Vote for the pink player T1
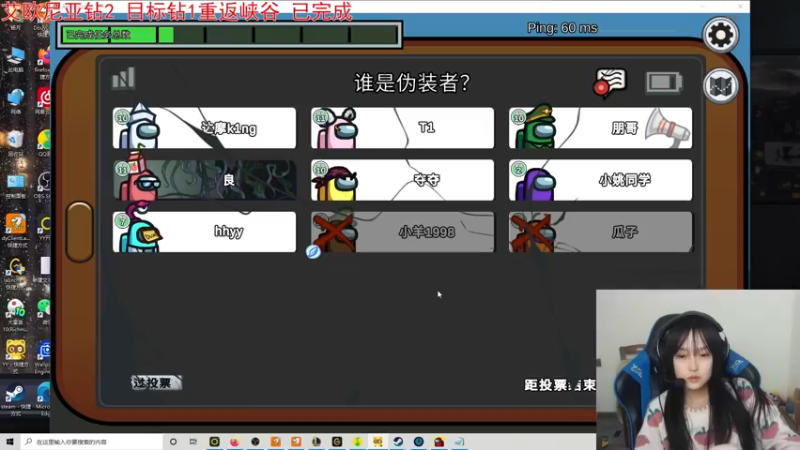The image size is (800, 450). pos(403,128)
